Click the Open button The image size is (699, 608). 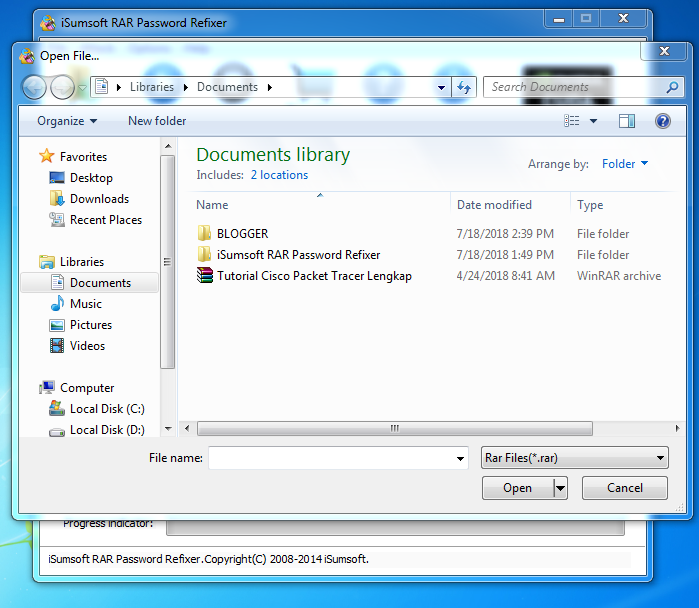[x=517, y=488]
